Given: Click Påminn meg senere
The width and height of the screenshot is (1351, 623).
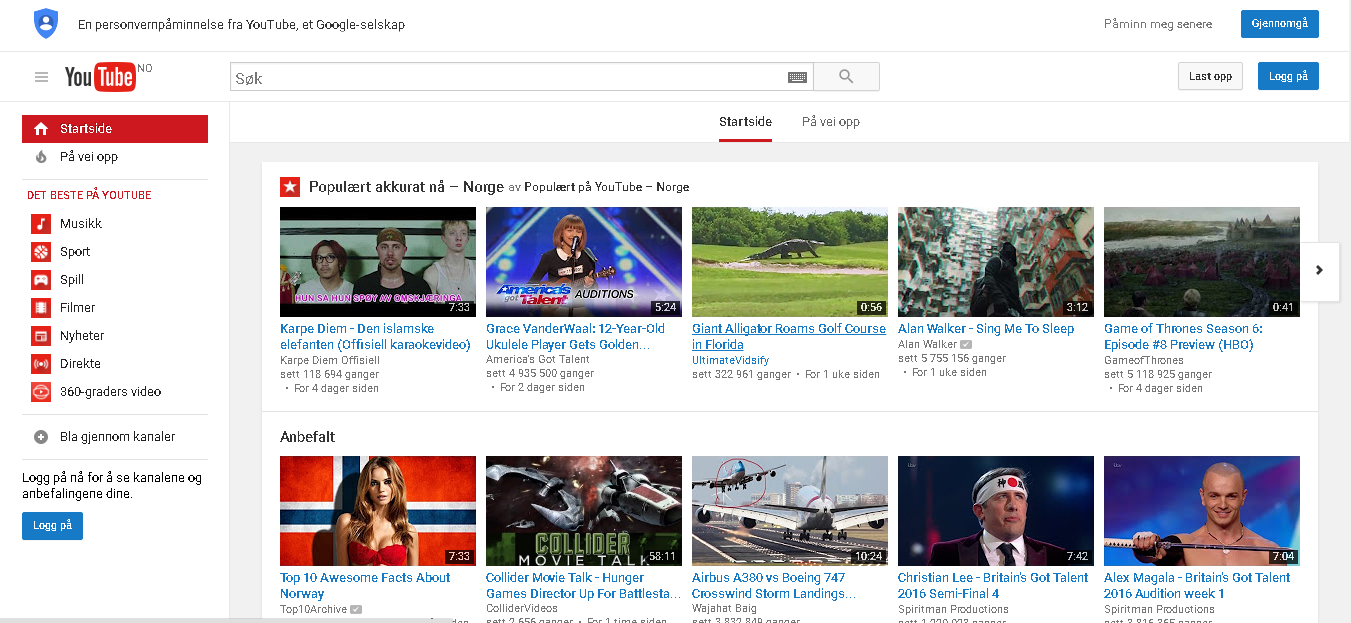Looking at the screenshot, I should pos(1158,24).
